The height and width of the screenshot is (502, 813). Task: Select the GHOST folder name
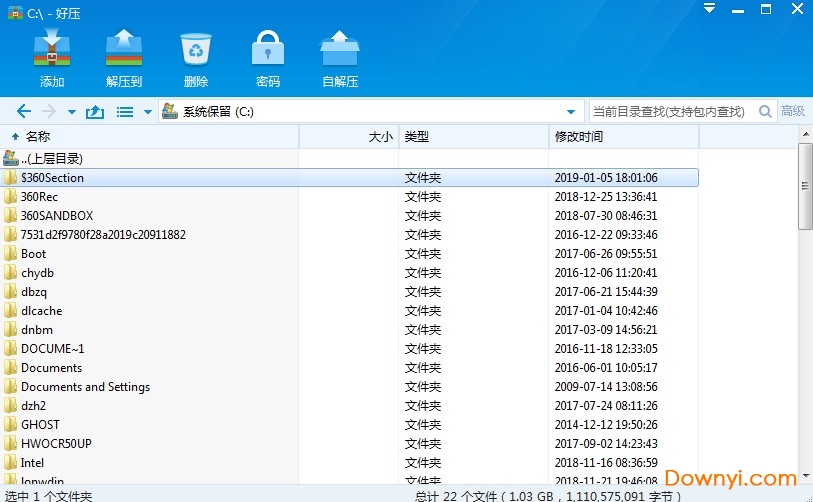point(40,425)
